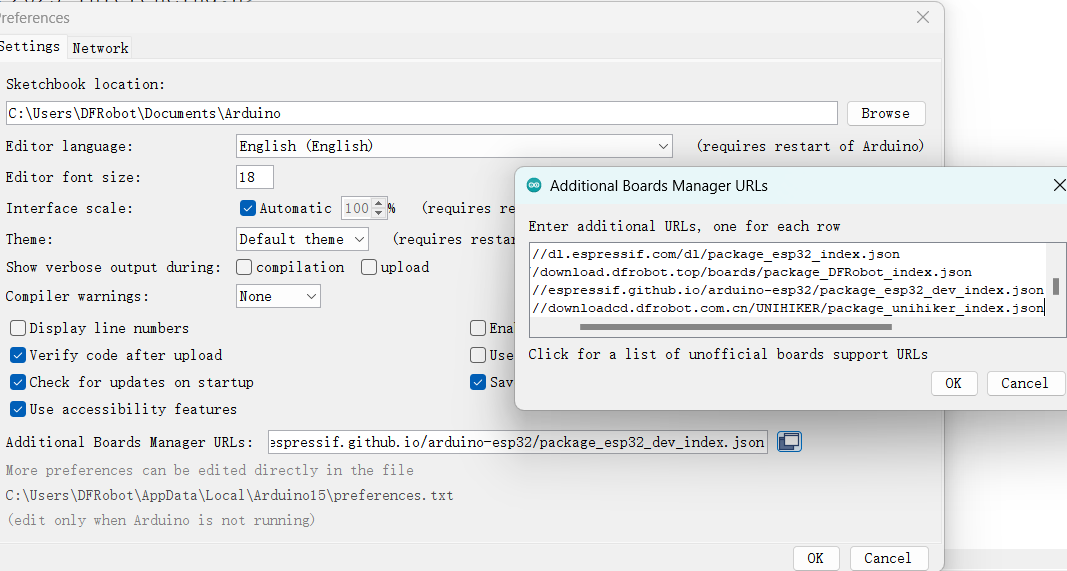
Task: Click the preferences.txt file path
Action: (229, 495)
